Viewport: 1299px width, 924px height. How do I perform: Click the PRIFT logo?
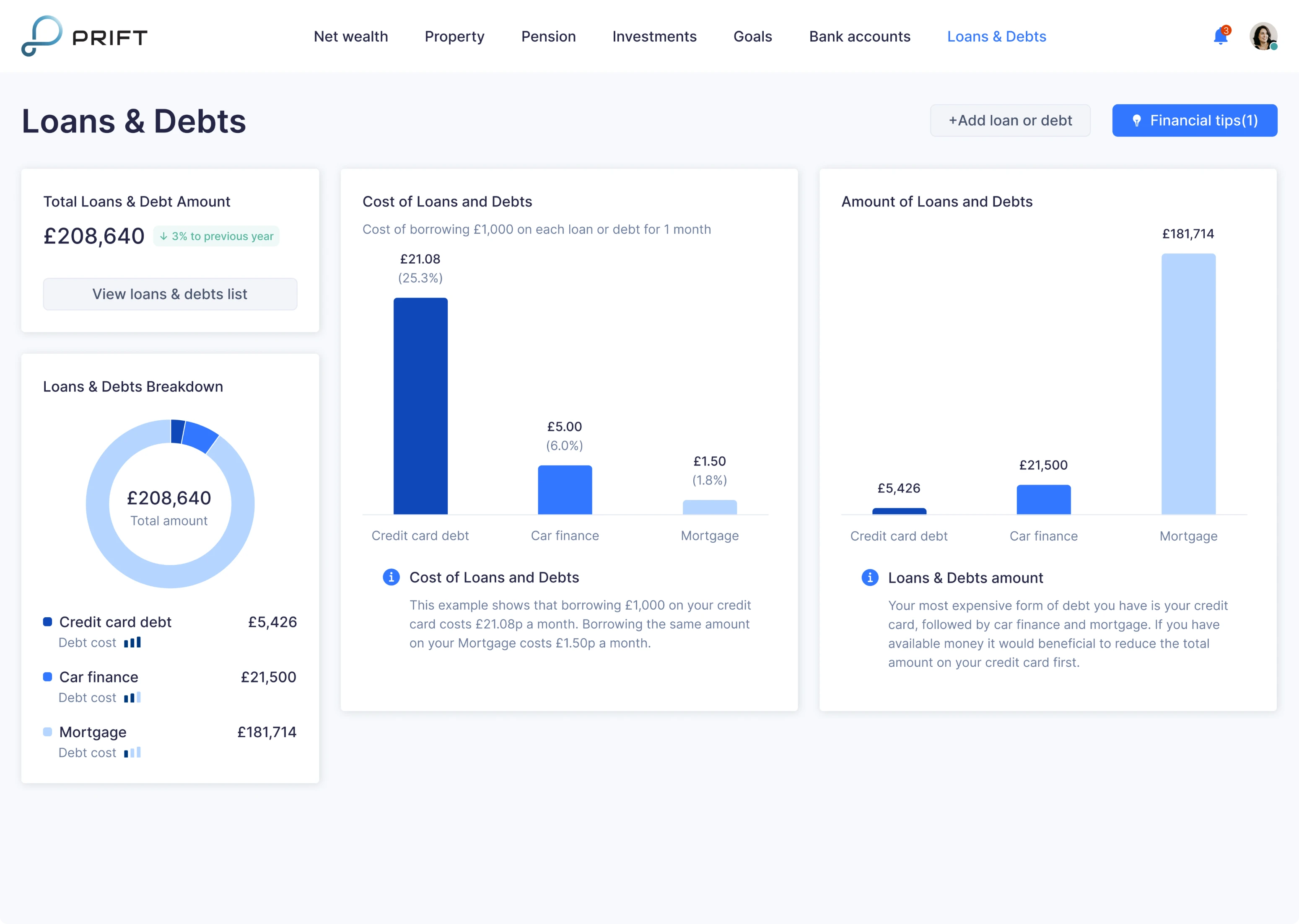coord(84,36)
